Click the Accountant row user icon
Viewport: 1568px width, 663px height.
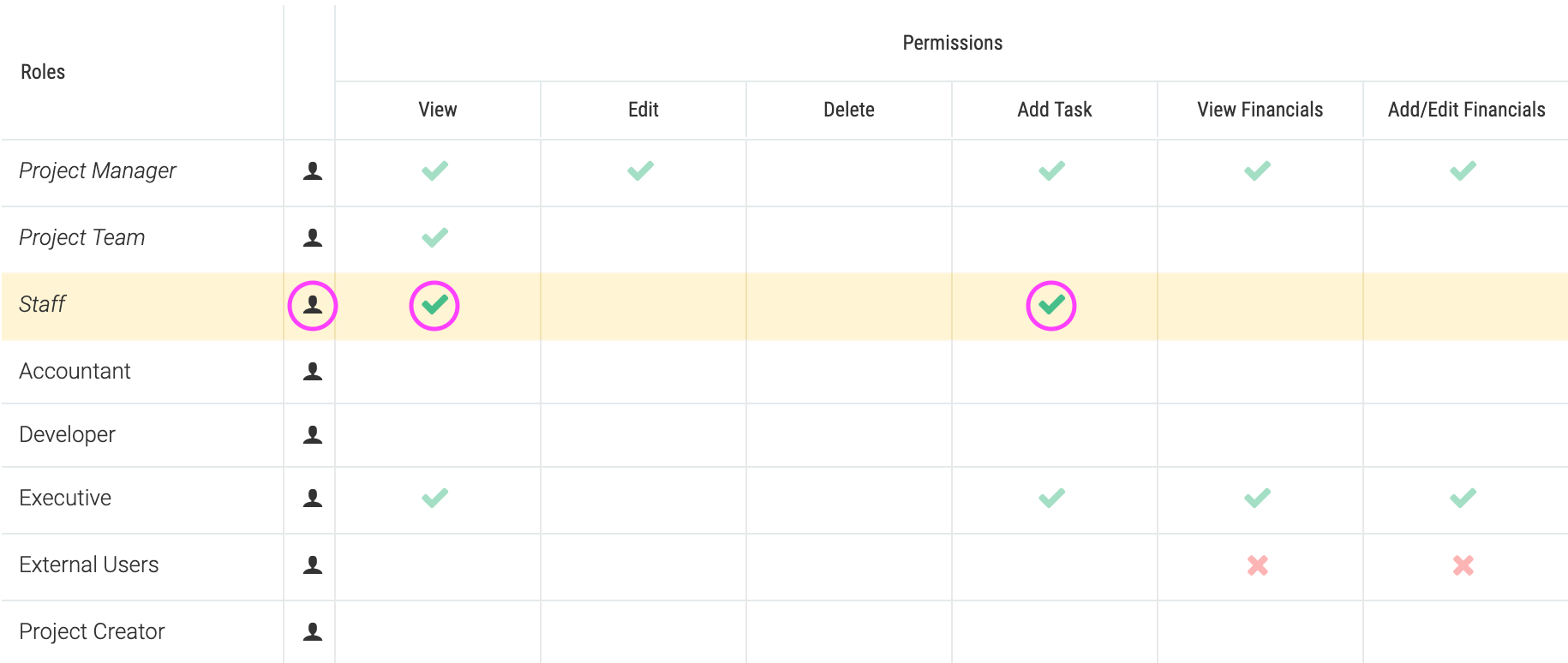pos(313,372)
